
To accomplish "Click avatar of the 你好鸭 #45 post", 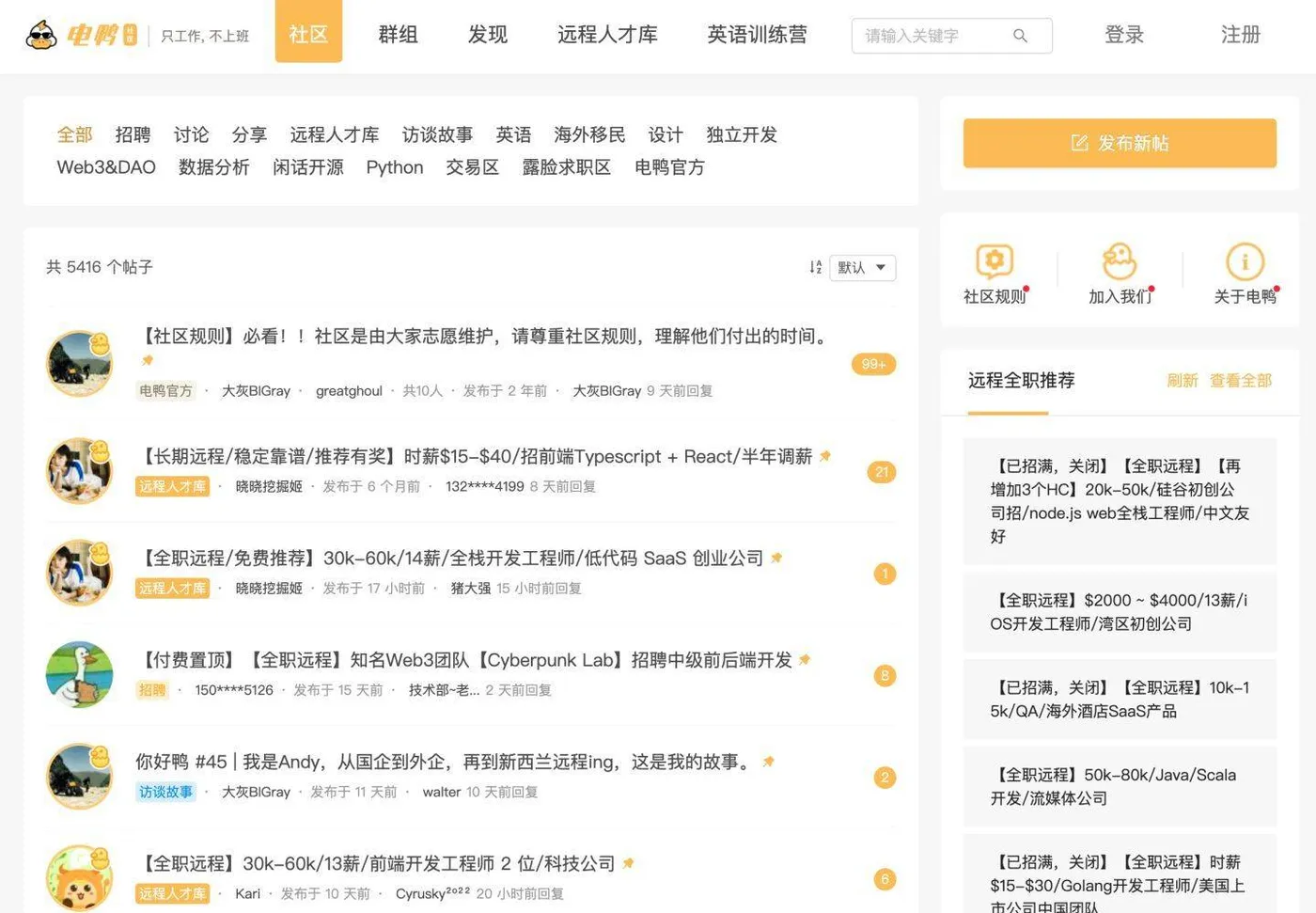I will point(79,776).
